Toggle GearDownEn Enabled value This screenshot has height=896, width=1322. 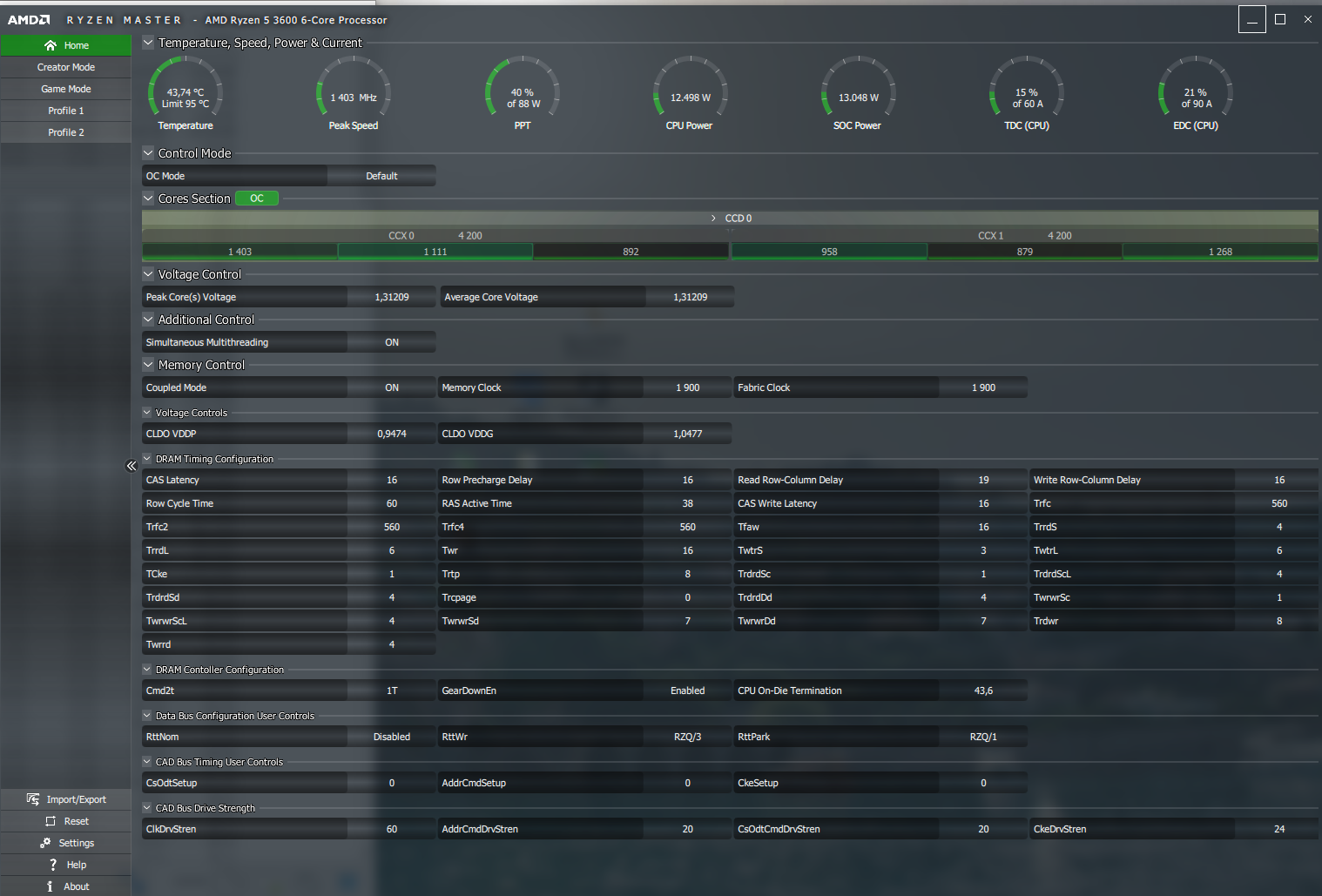687,691
